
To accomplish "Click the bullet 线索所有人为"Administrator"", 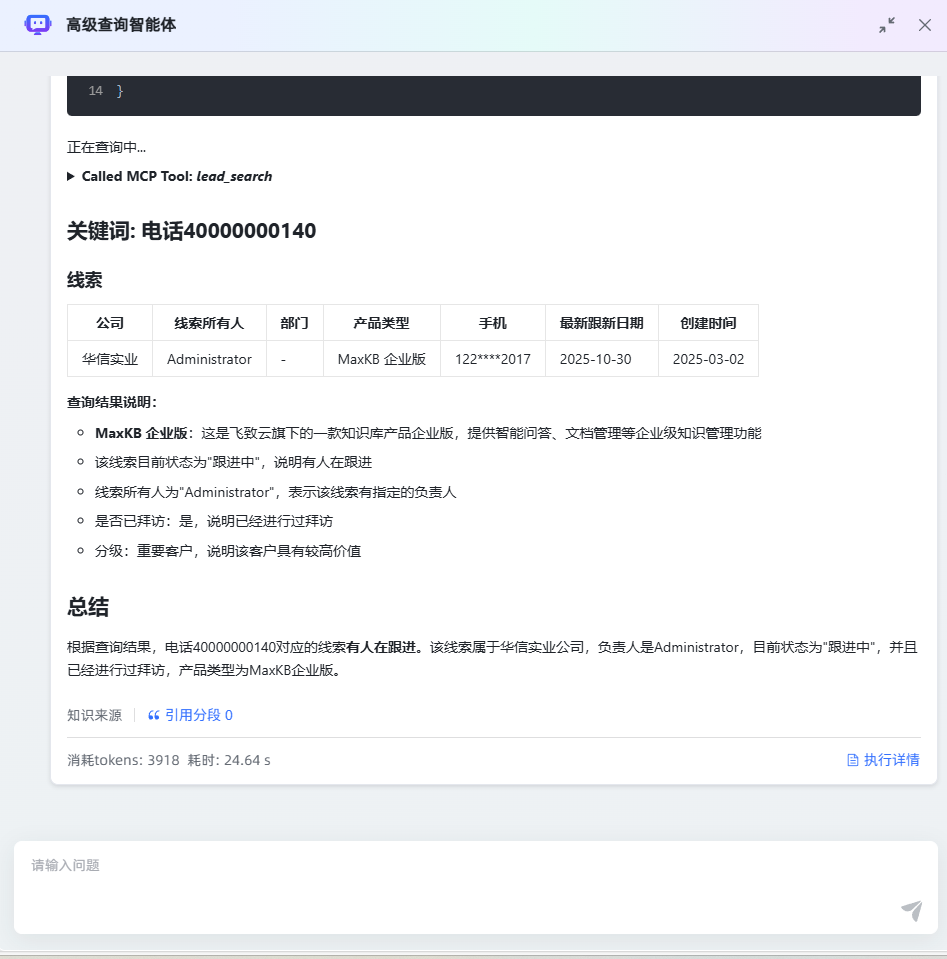I will coord(275,492).
